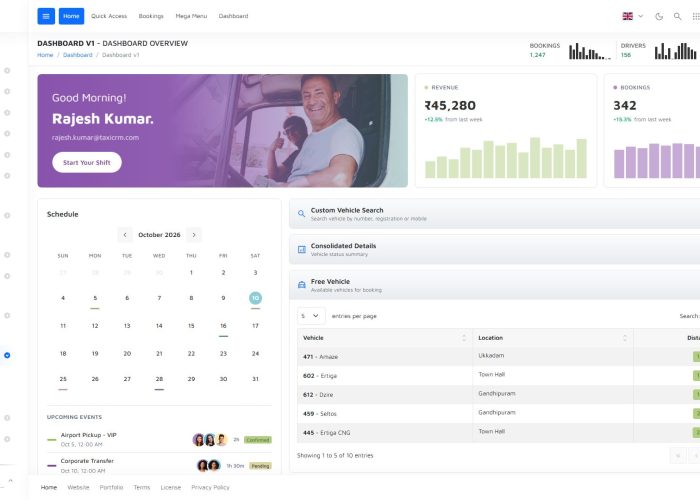Sort table by Vehicle column

385,338
